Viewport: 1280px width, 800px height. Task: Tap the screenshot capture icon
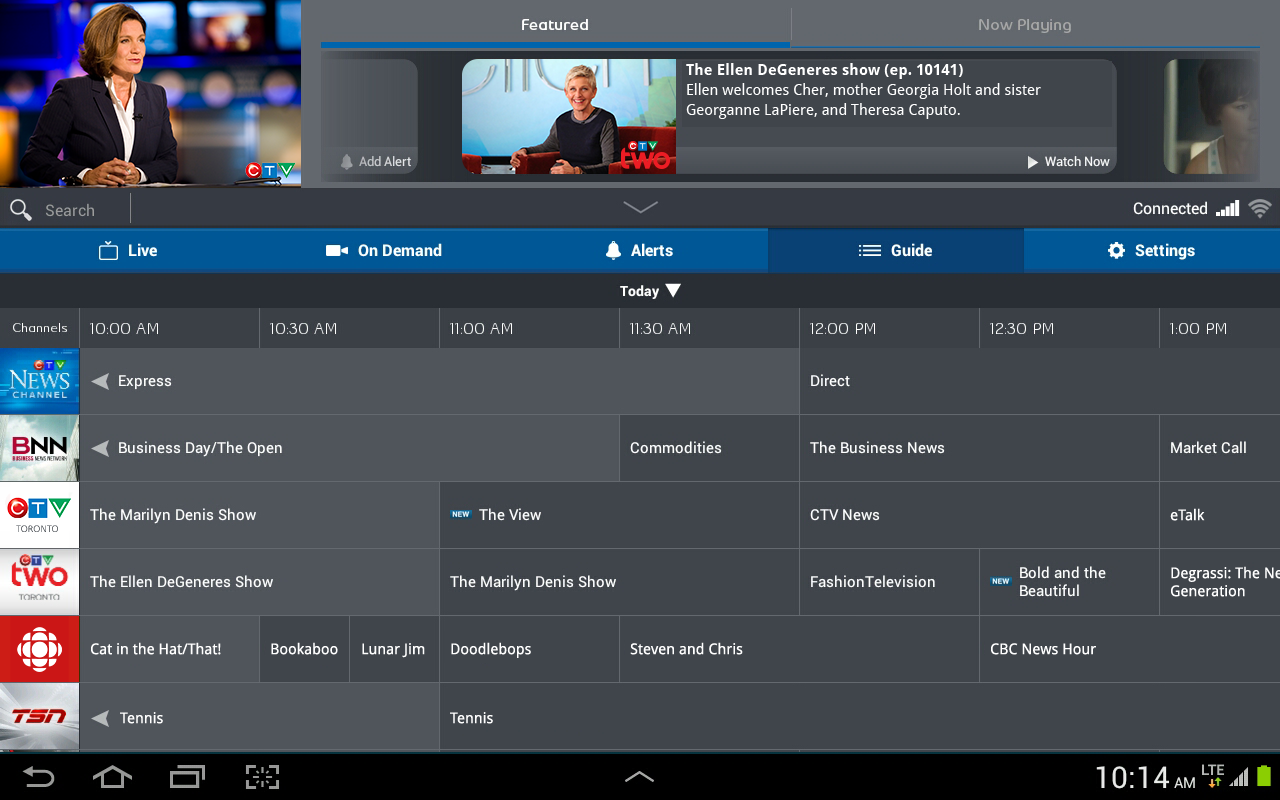pyautogui.click(x=262, y=777)
